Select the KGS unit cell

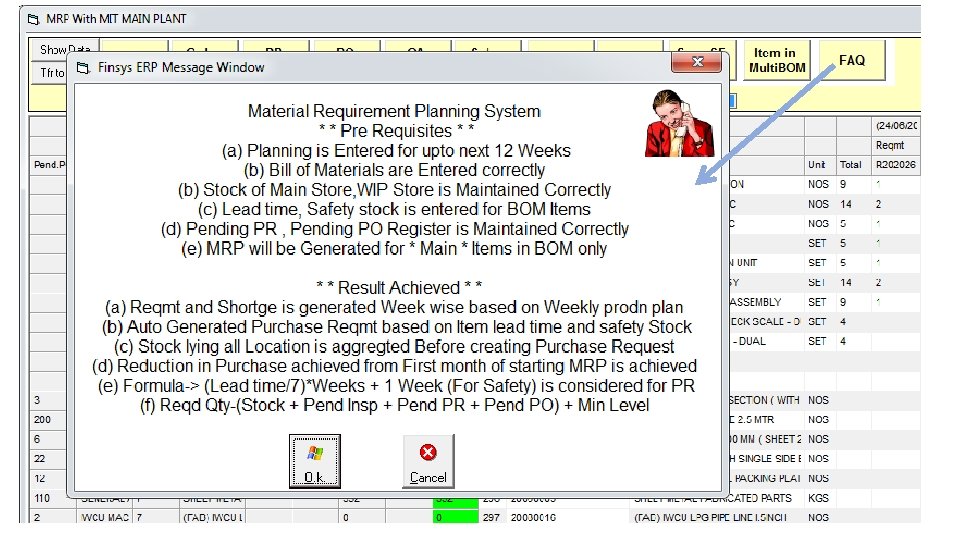click(x=818, y=498)
